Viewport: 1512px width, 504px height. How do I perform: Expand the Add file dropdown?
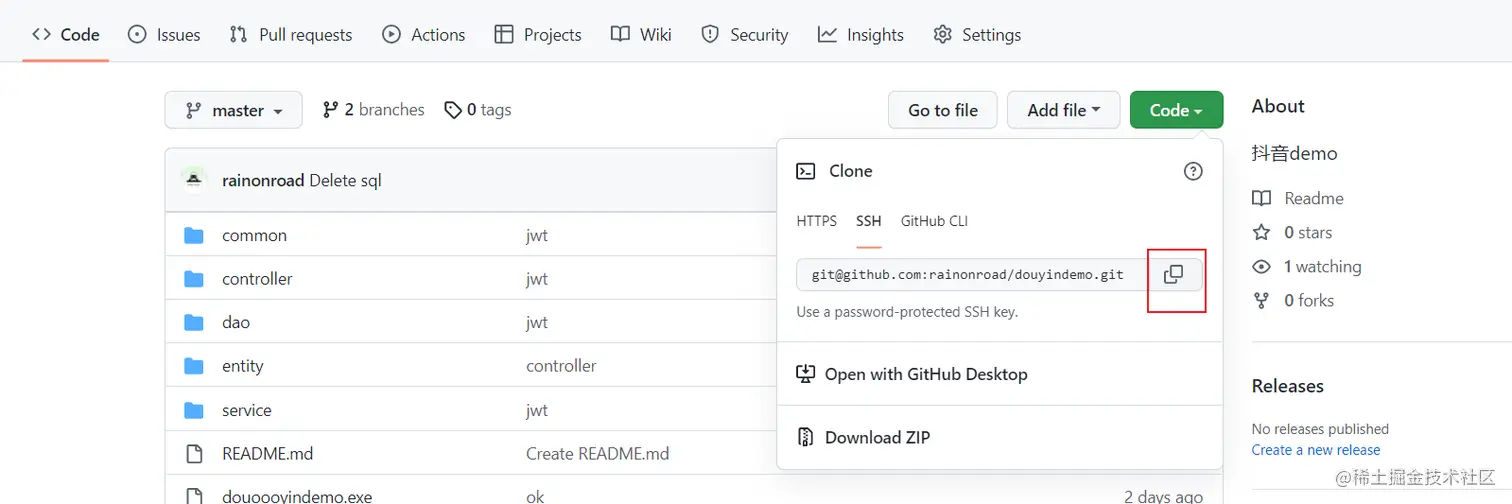tap(1064, 110)
